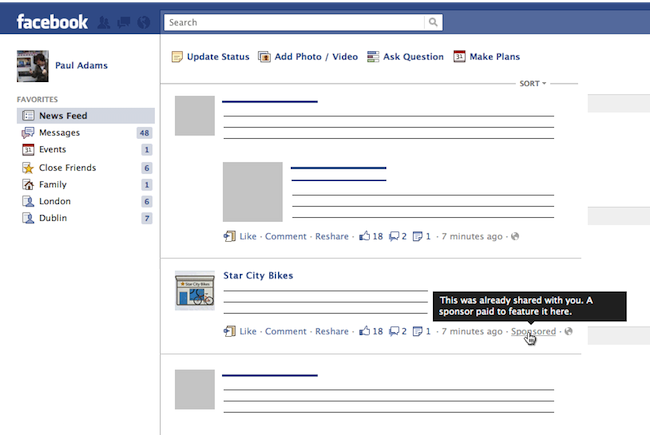Select News Feed in Favorites
The height and width of the screenshot is (435, 650).
coord(86,116)
